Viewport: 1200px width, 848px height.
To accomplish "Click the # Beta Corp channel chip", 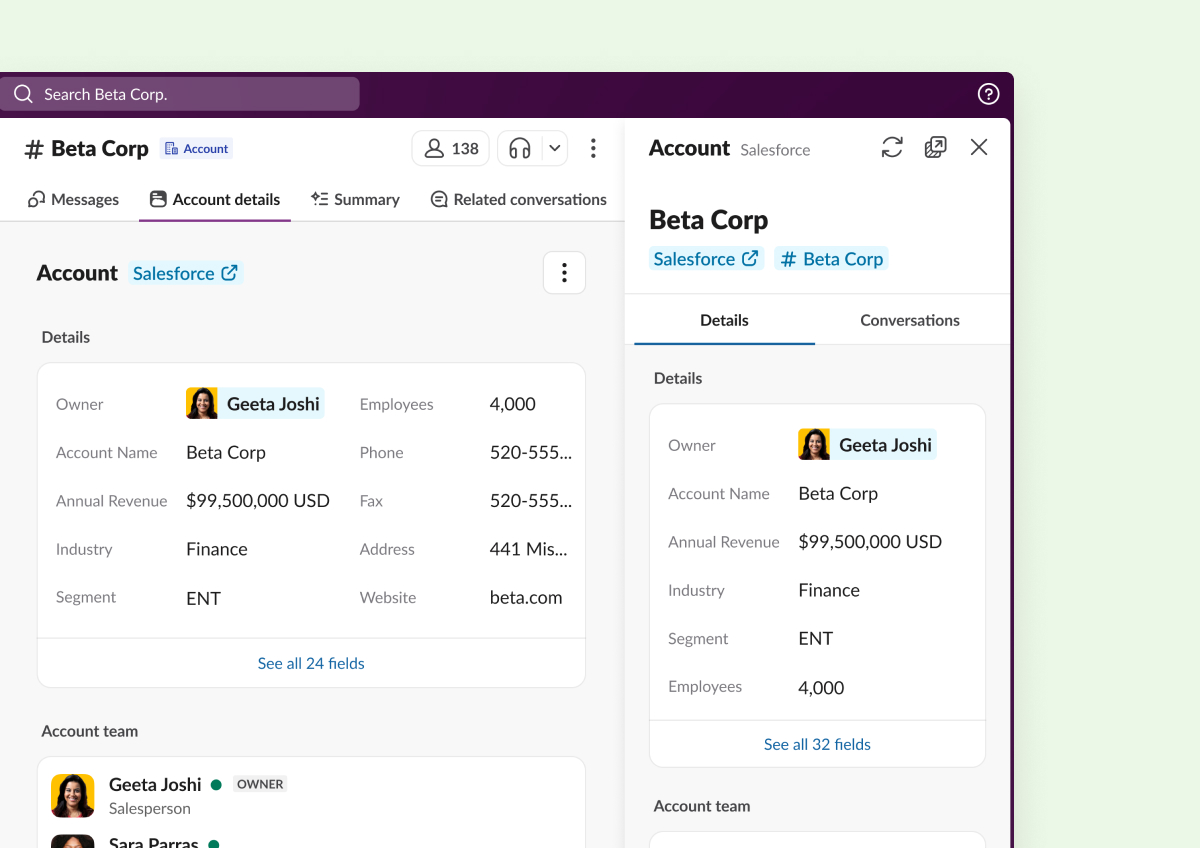I will (x=831, y=259).
